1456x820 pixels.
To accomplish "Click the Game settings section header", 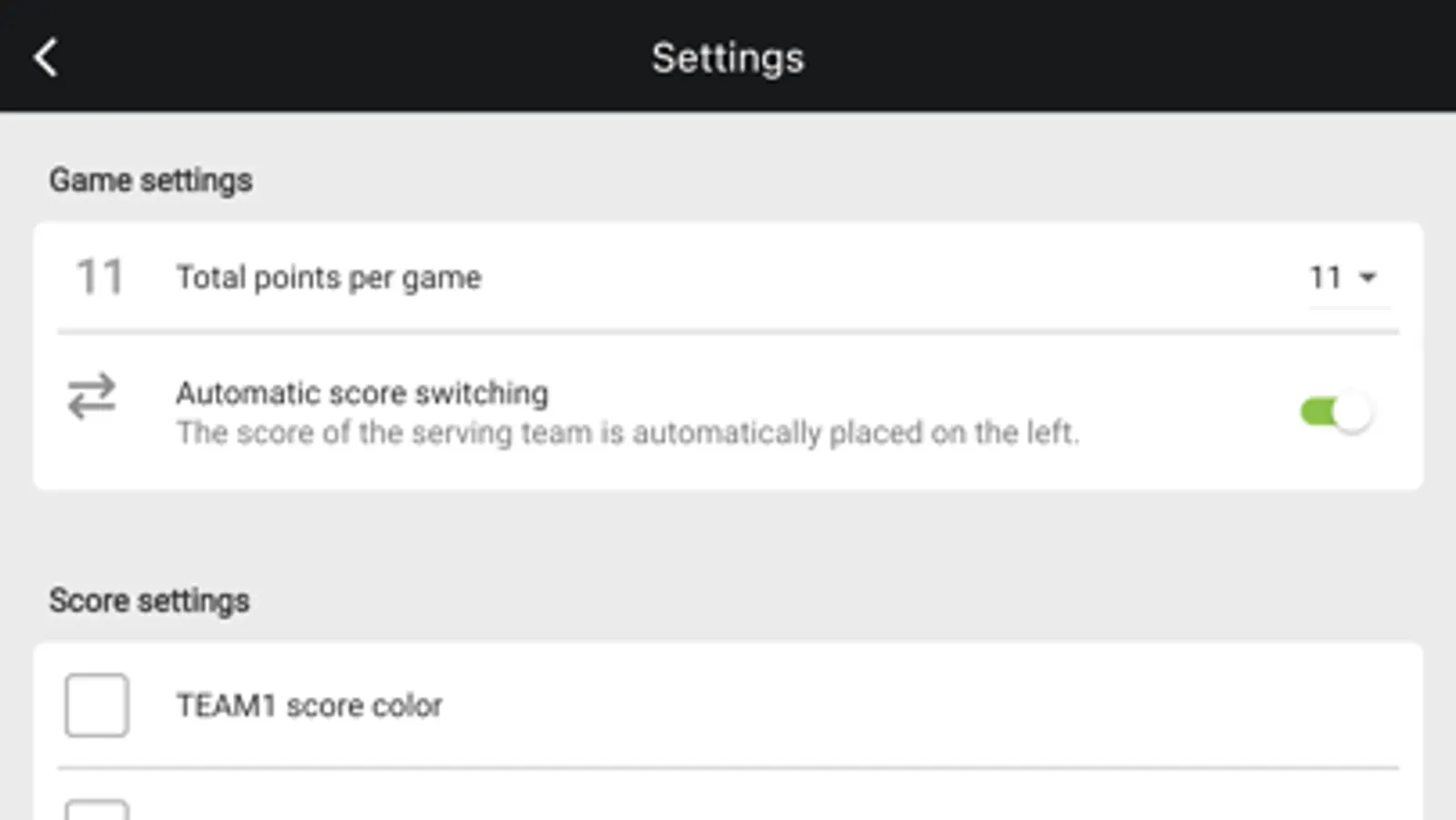I will coord(151,180).
